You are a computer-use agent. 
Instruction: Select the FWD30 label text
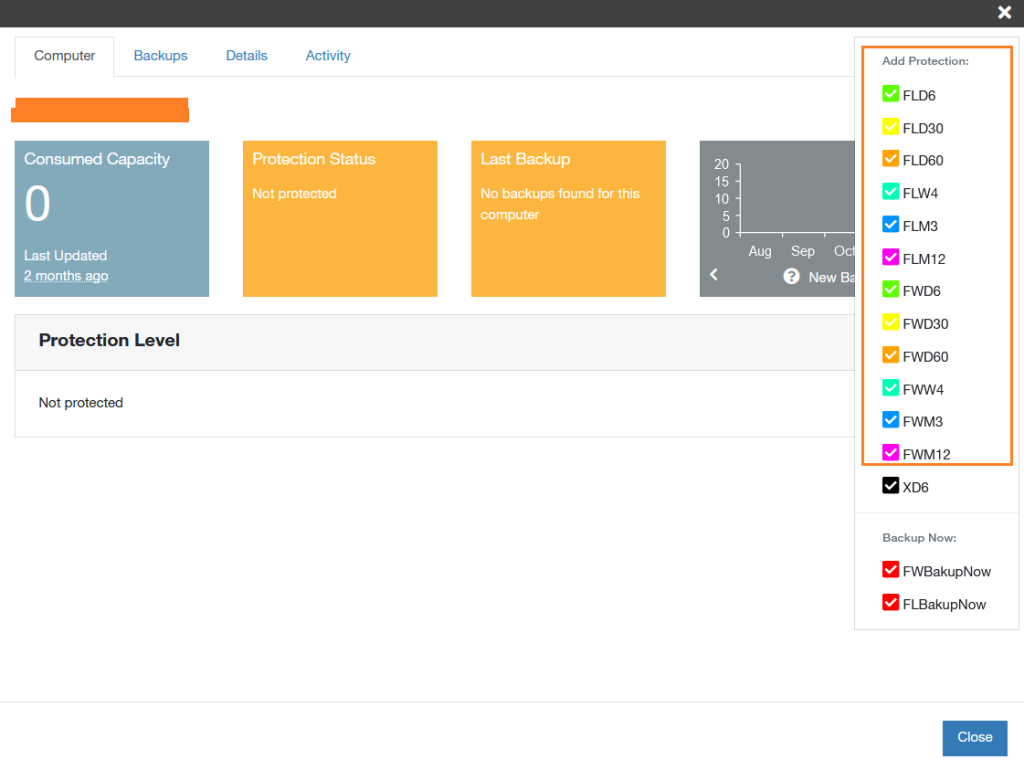click(x=925, y=325)
